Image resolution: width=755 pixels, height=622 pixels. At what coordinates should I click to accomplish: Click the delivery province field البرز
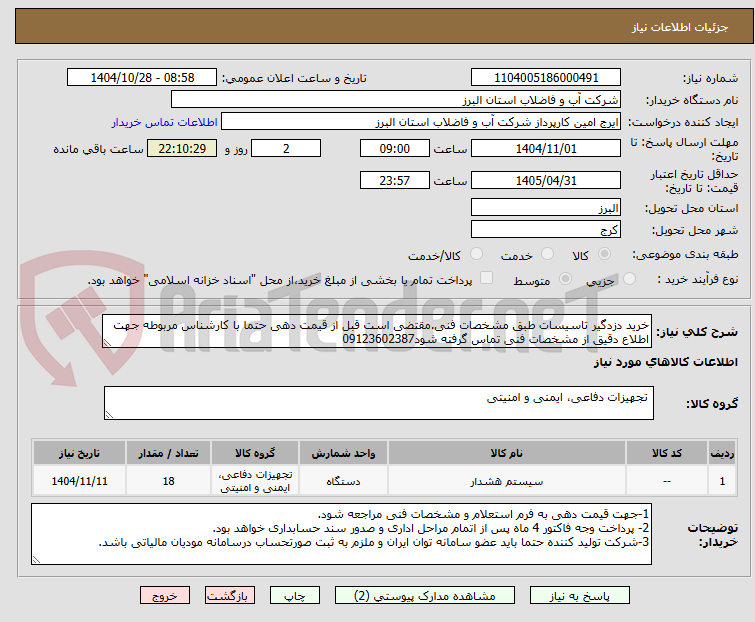[546, 207]
